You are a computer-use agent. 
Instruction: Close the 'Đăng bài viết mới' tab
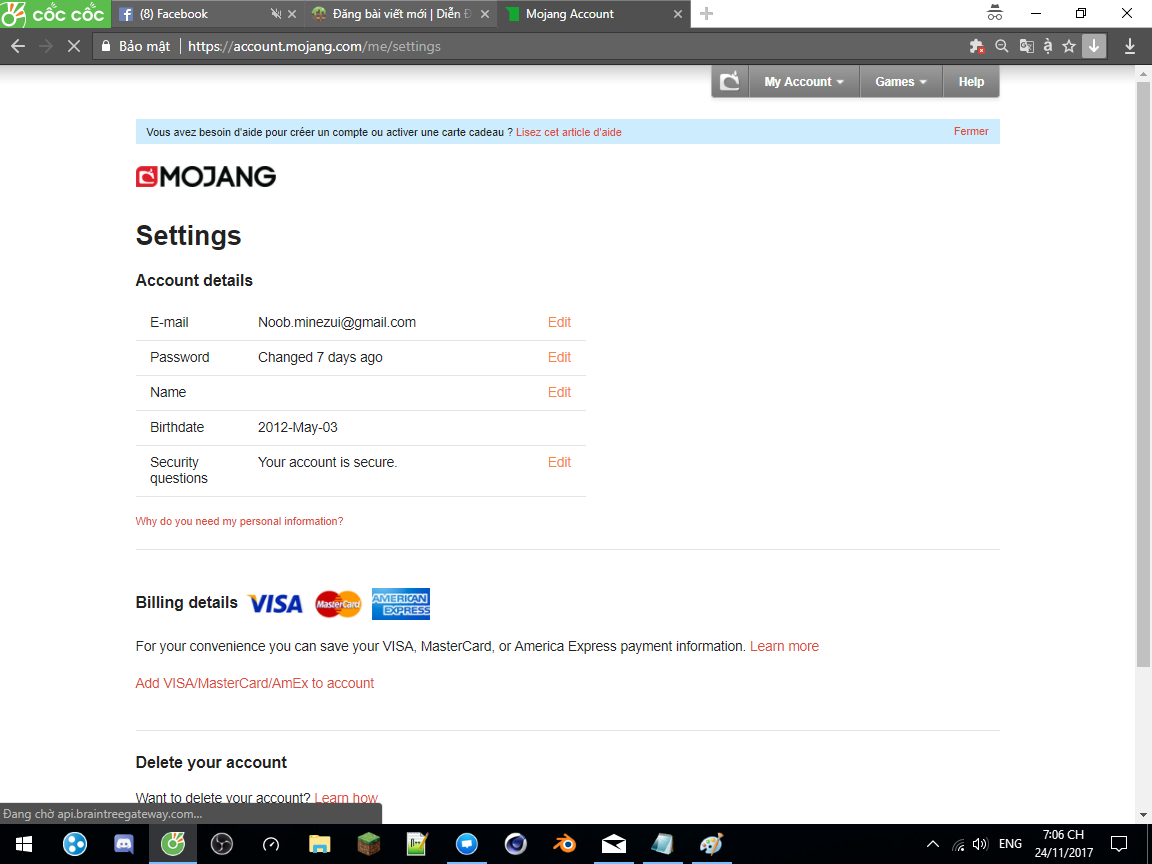[485, 14]
